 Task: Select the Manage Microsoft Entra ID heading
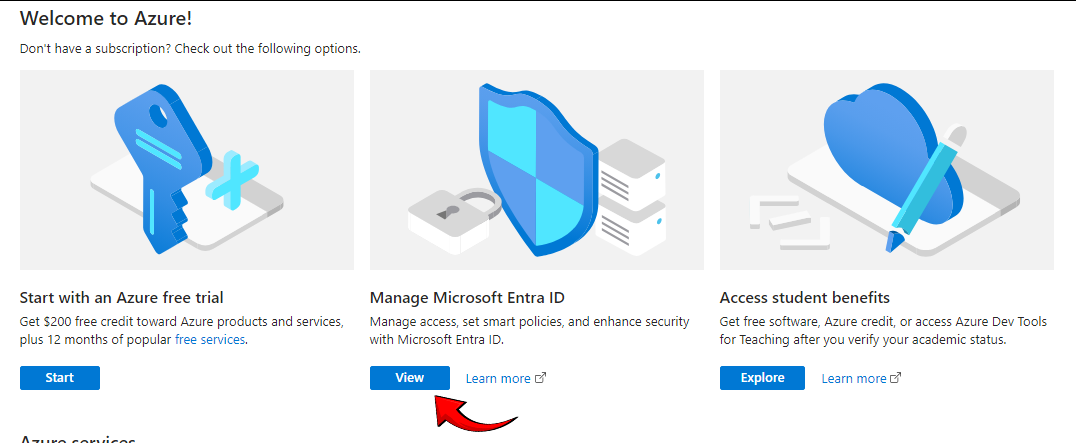[x=467, y=298]
